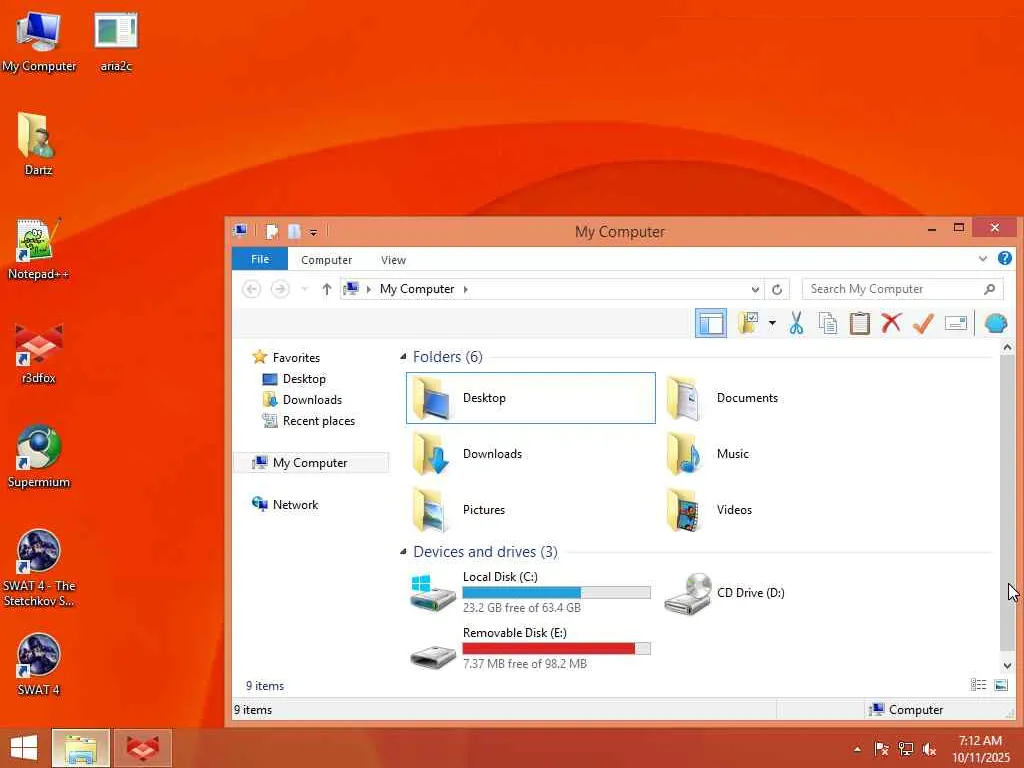Image resolution: width=1024 pixels, height=768 pixels.
Task: Click the Dartz folder on desktop
Action: pos(38,144)
